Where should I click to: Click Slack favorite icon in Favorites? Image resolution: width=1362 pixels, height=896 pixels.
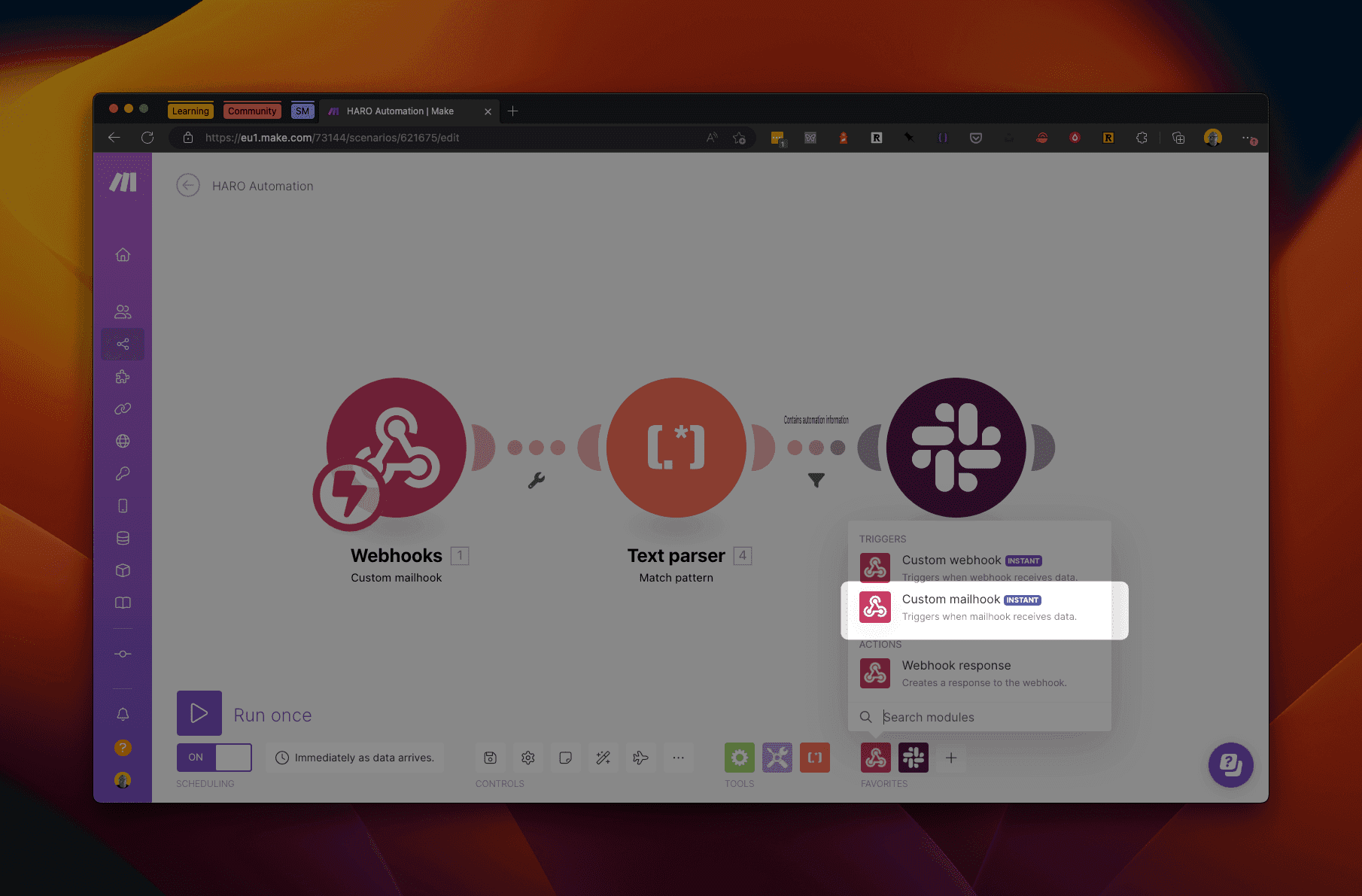click(x=914, y=758)
